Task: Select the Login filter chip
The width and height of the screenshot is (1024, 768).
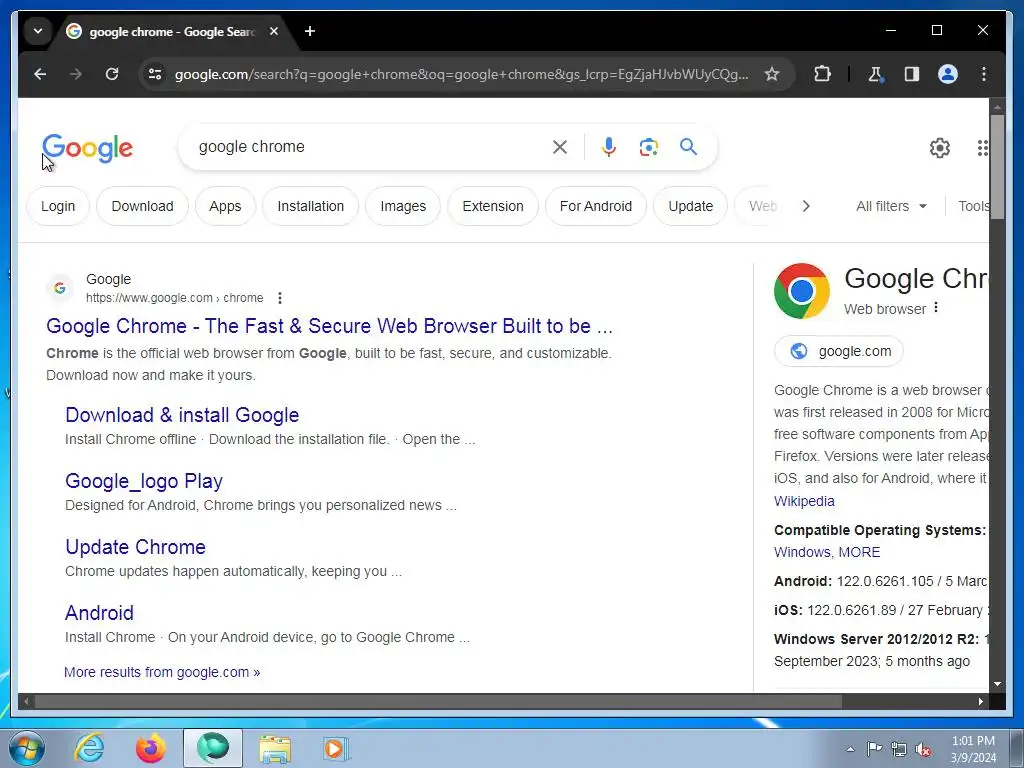Action: click(x=58, y=206)
